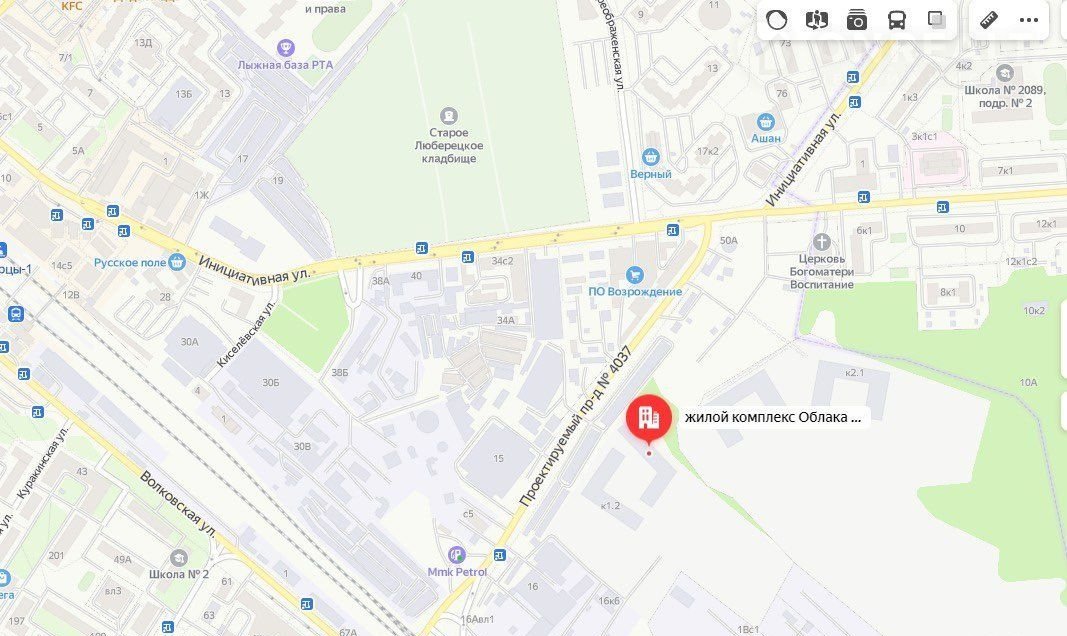Screen dimensions: 1067x636
Task: Open Церковь Богоматери Воспитание marker
Action: [x=822, y=241]
